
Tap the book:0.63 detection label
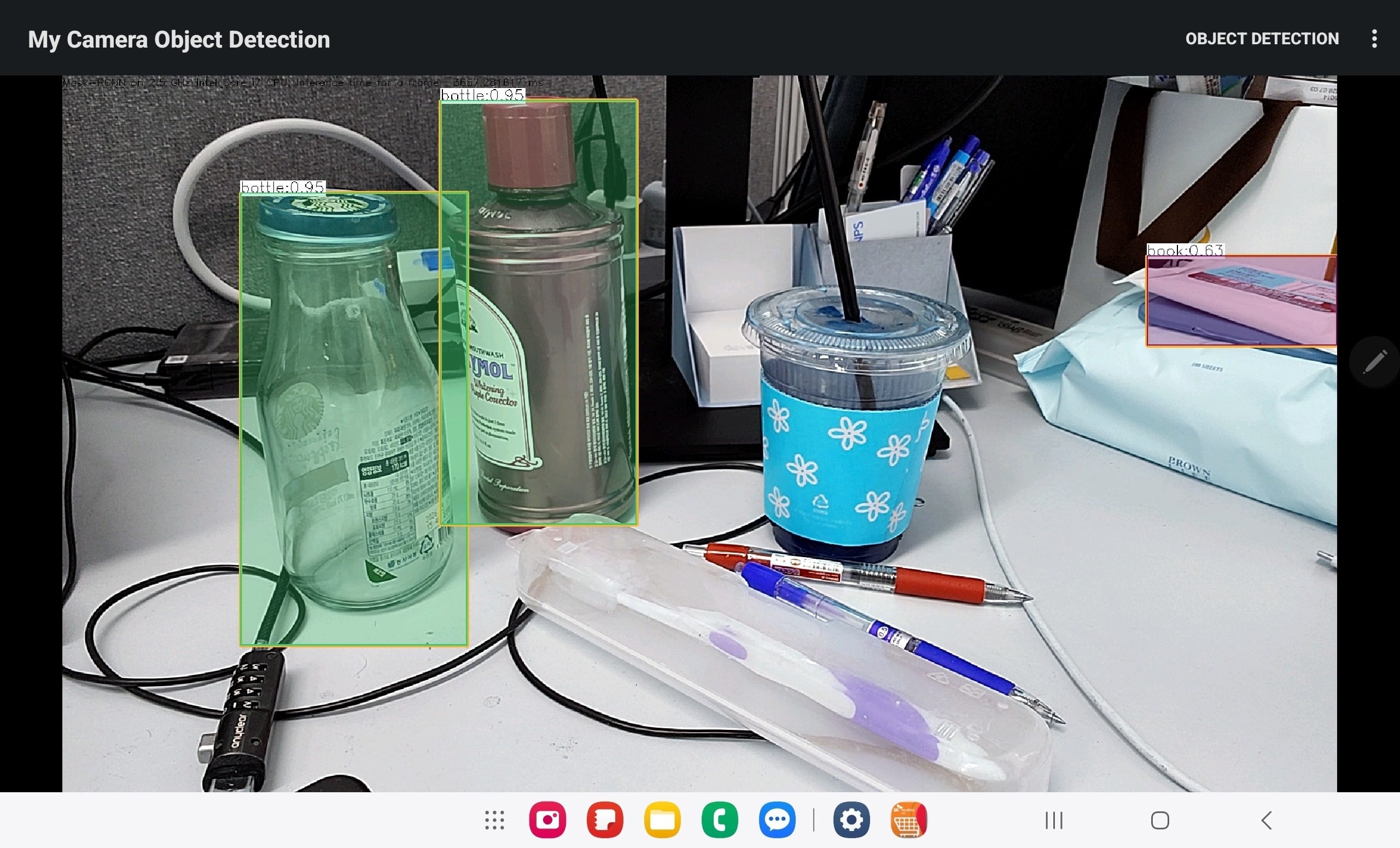(1185, 250)
